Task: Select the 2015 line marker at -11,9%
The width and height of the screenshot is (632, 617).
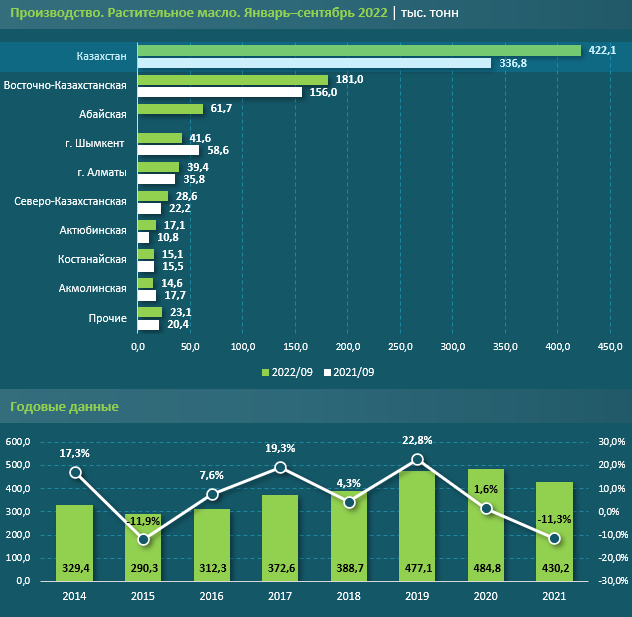Action: [x=143, y=539]
